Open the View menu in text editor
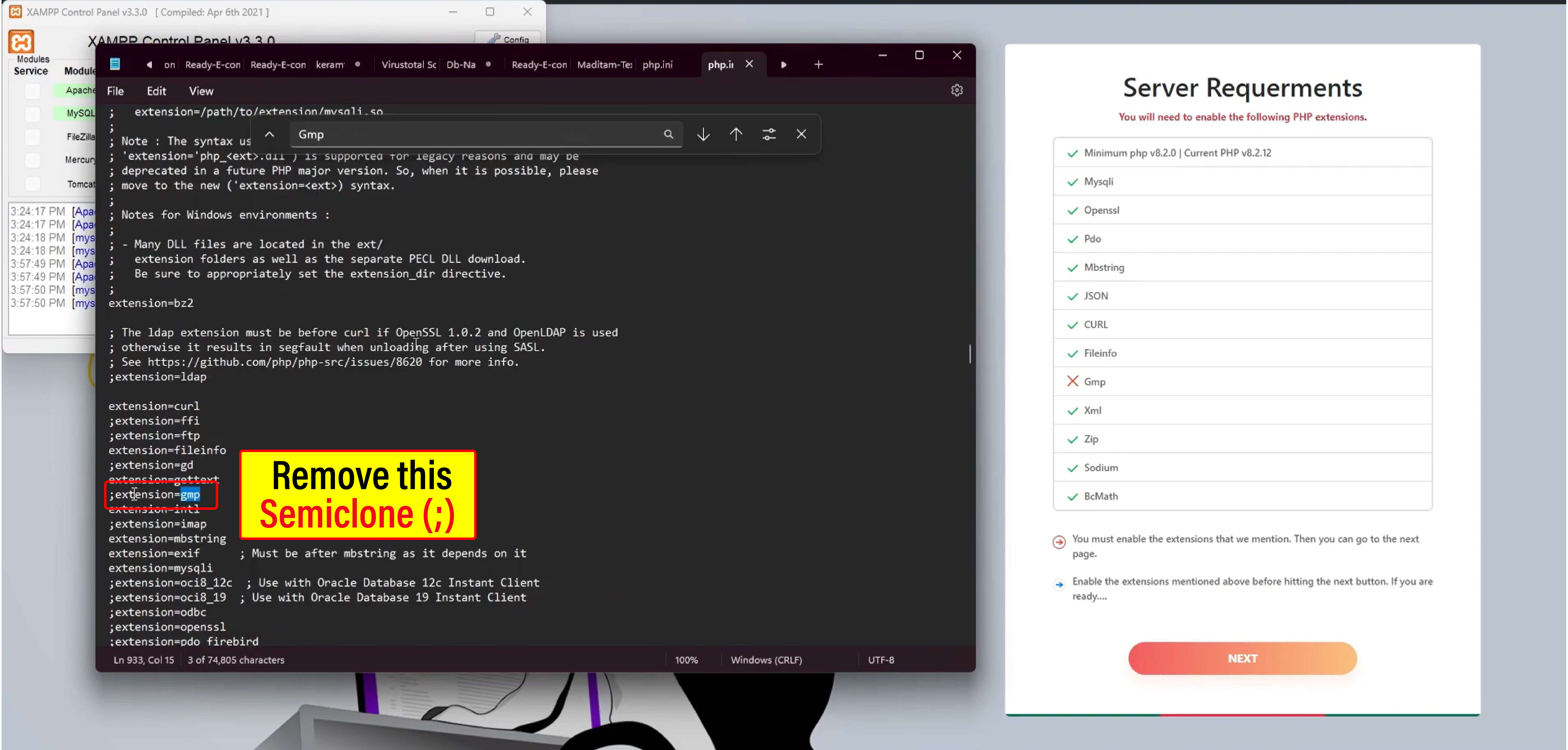The image size is (1568, 750). (201, 91)
